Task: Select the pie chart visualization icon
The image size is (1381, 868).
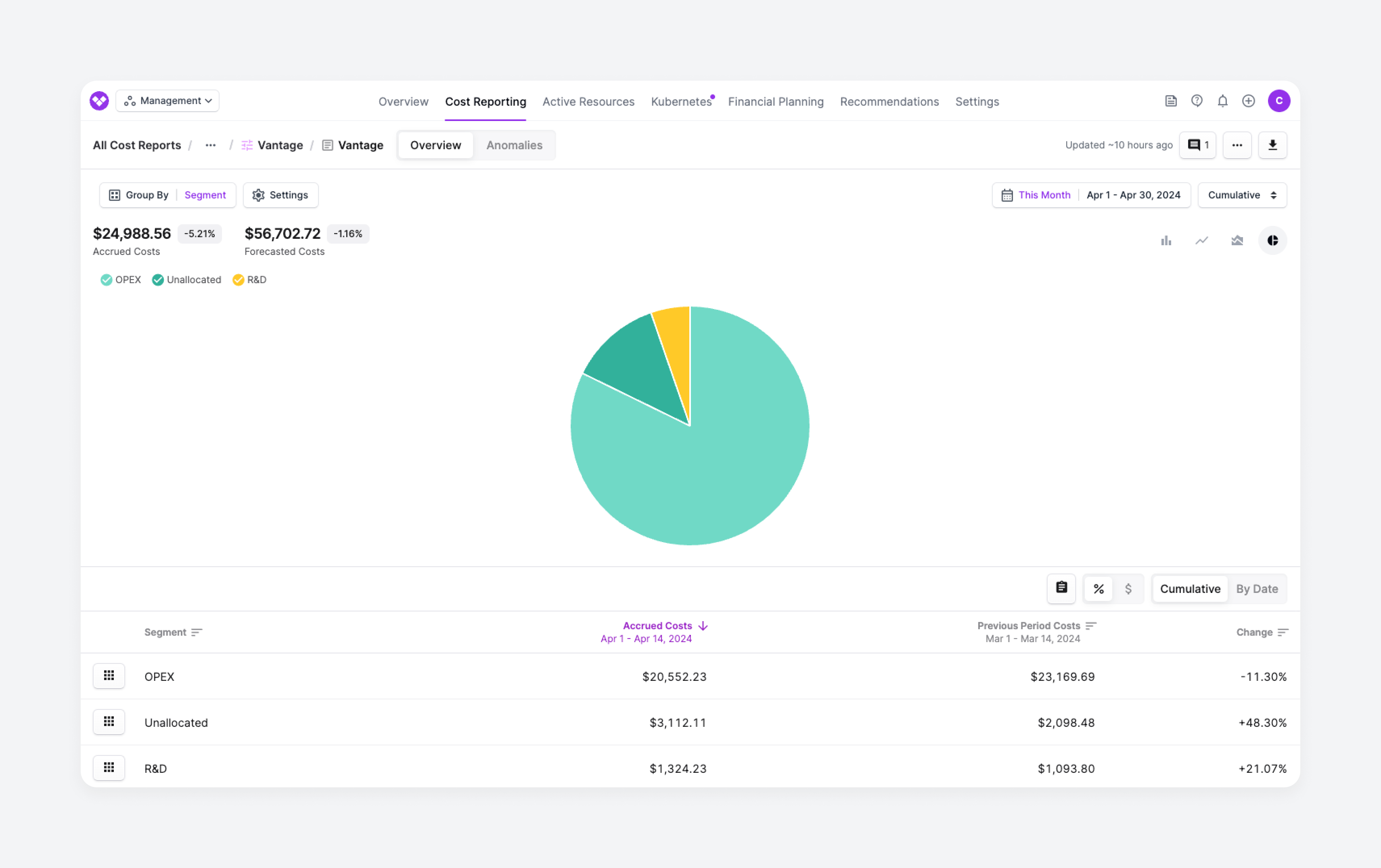Action: (1272, 240)
